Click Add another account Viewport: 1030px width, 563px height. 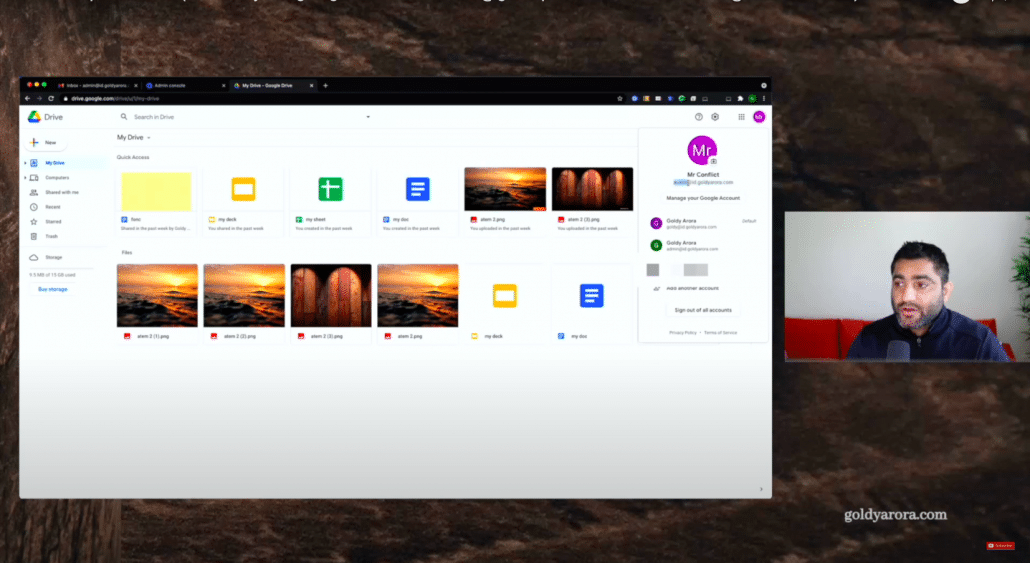(692, 288)
